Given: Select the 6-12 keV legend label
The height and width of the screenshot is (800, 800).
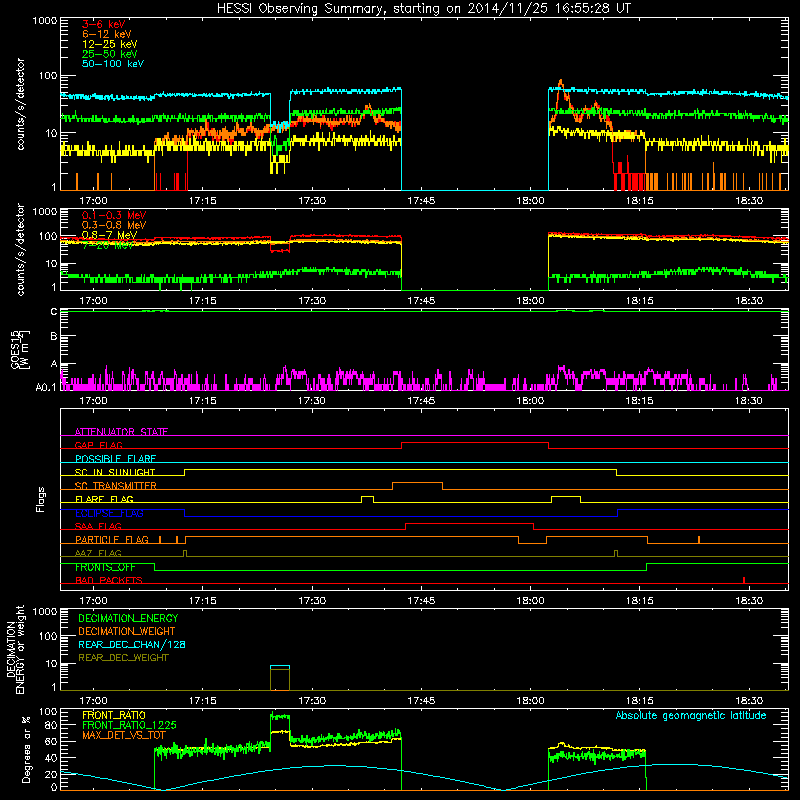Looking at the screenshot, I should [x=107, y=34].
